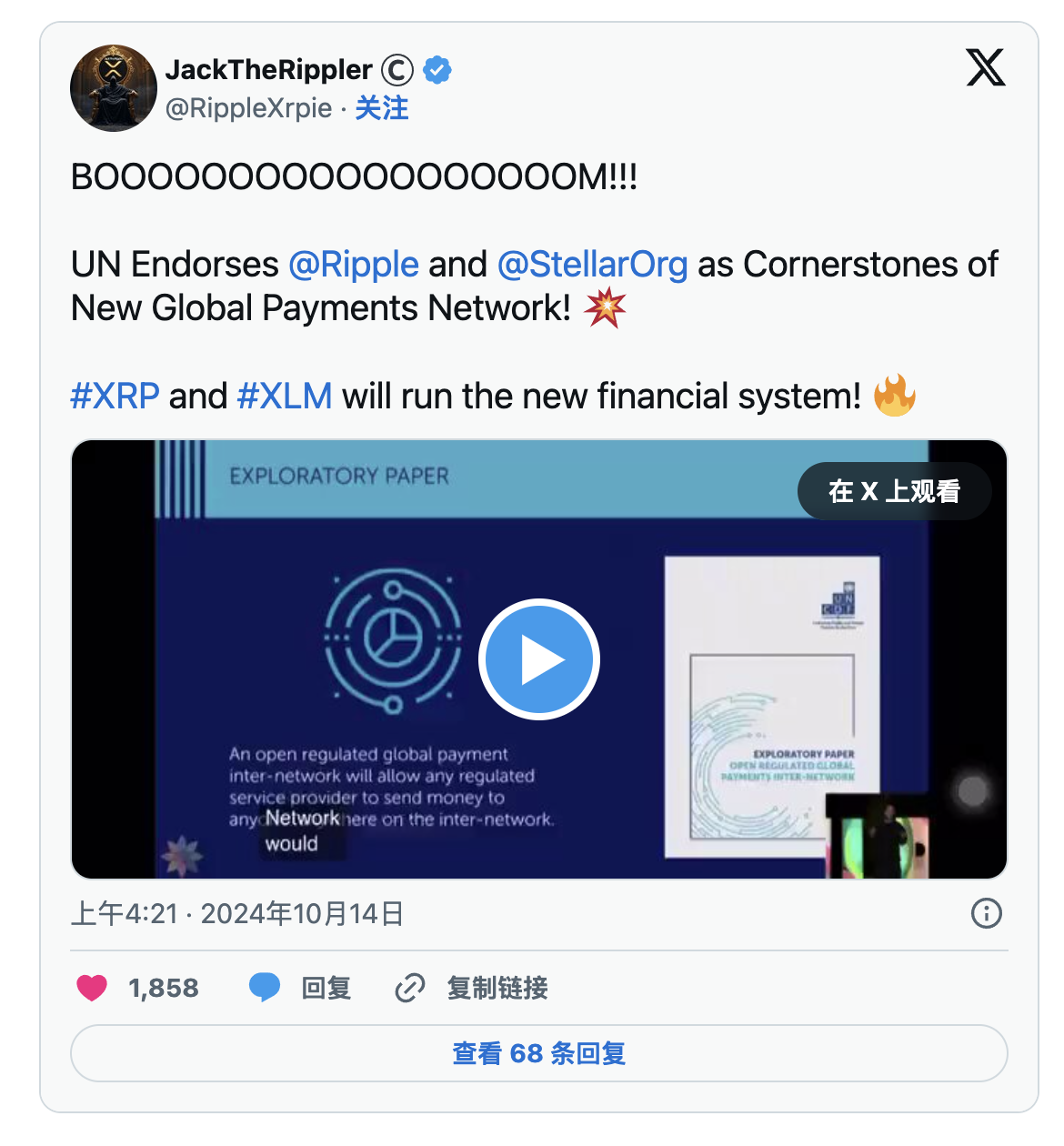Click the 关注 follow link
The width and height of the screenshot is (1064, 1146).
point(382,108)
